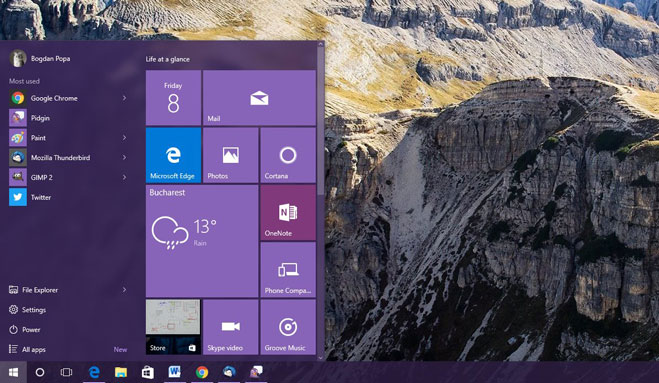Open Microsoft Edge from taskbar

coord(94,372)
